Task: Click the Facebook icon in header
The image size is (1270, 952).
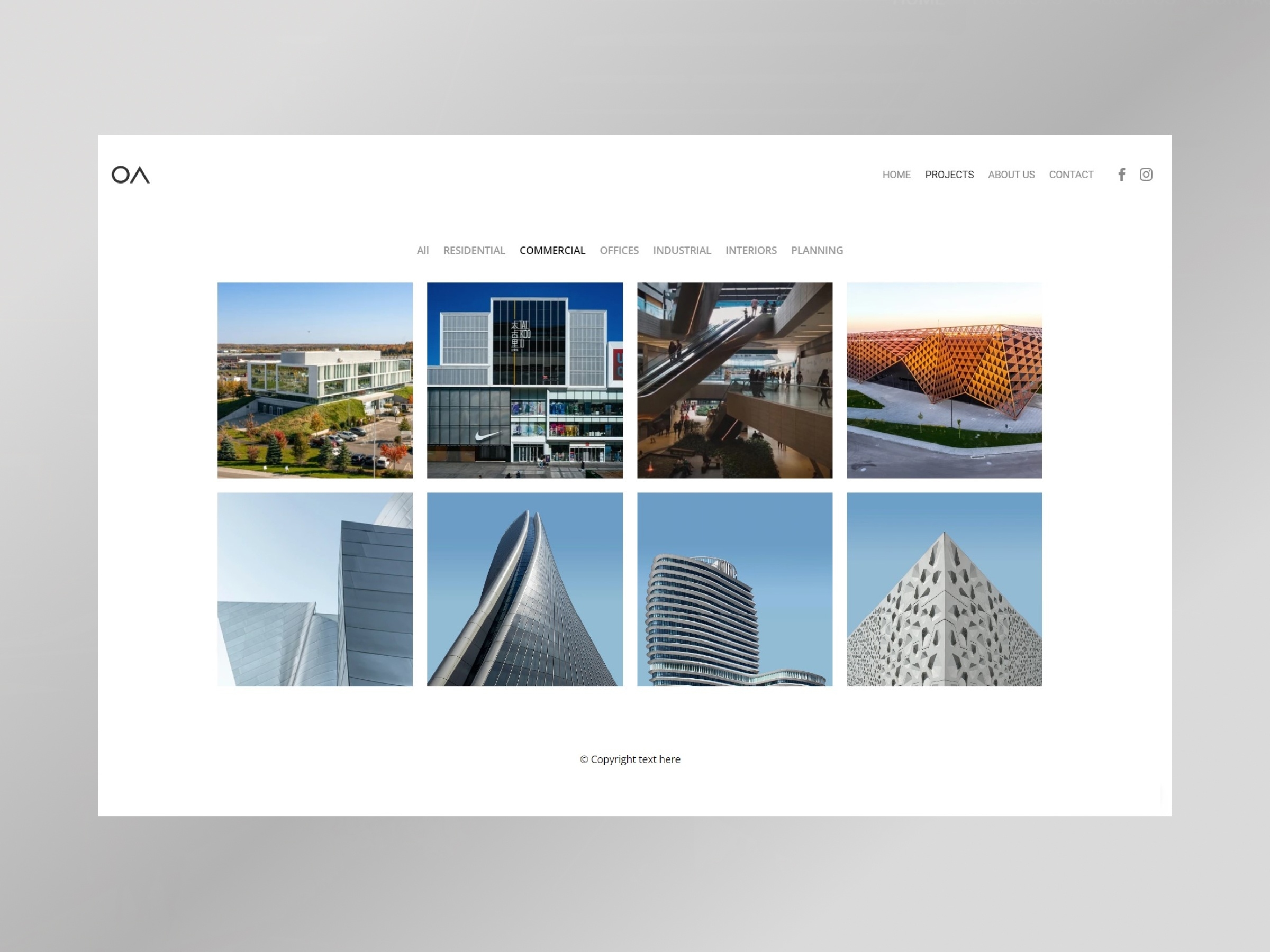Action: (x=1122, y=174)
